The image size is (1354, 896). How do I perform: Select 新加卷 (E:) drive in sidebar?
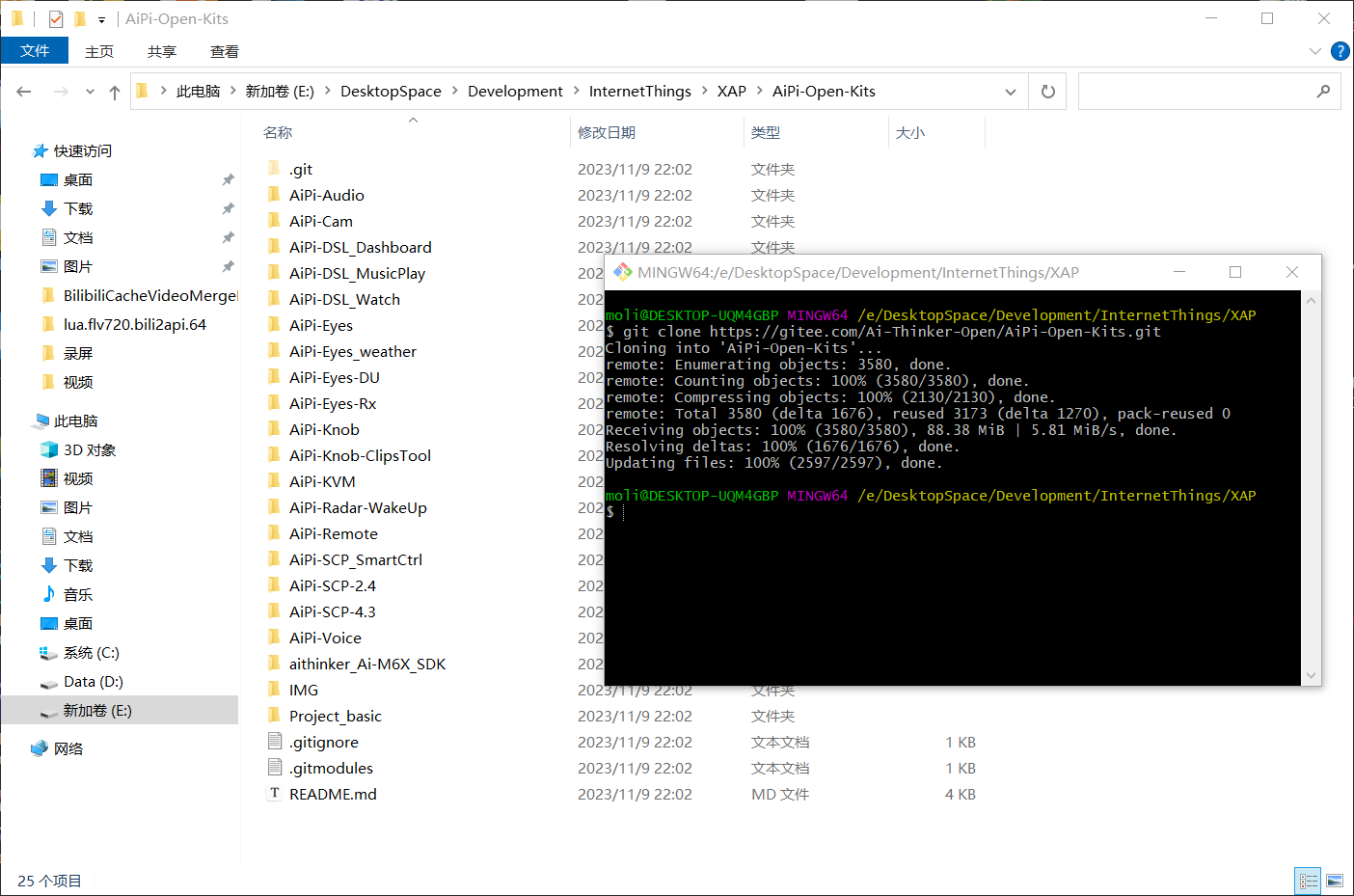[x=97, y=711]
